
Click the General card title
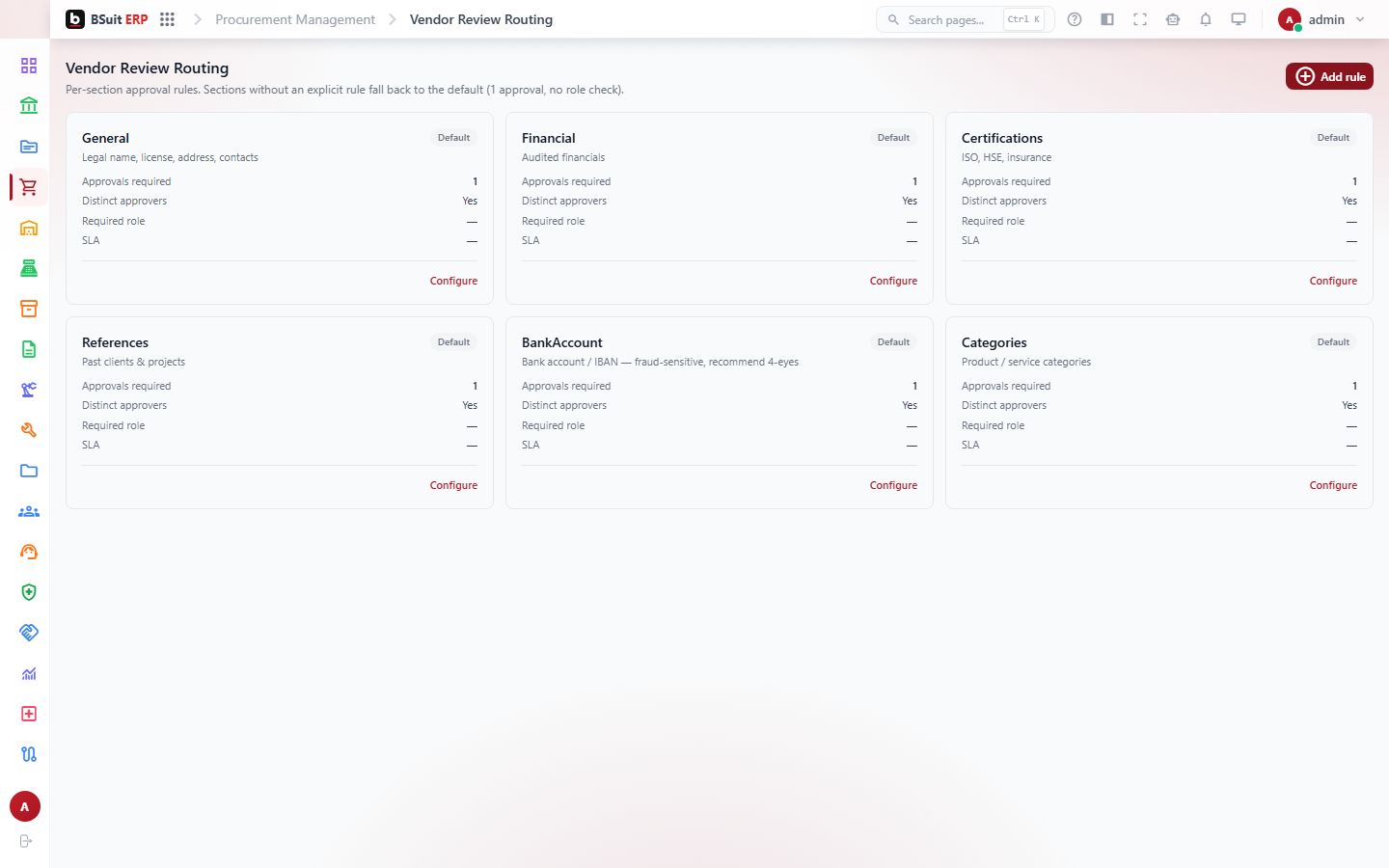(105, 138)
